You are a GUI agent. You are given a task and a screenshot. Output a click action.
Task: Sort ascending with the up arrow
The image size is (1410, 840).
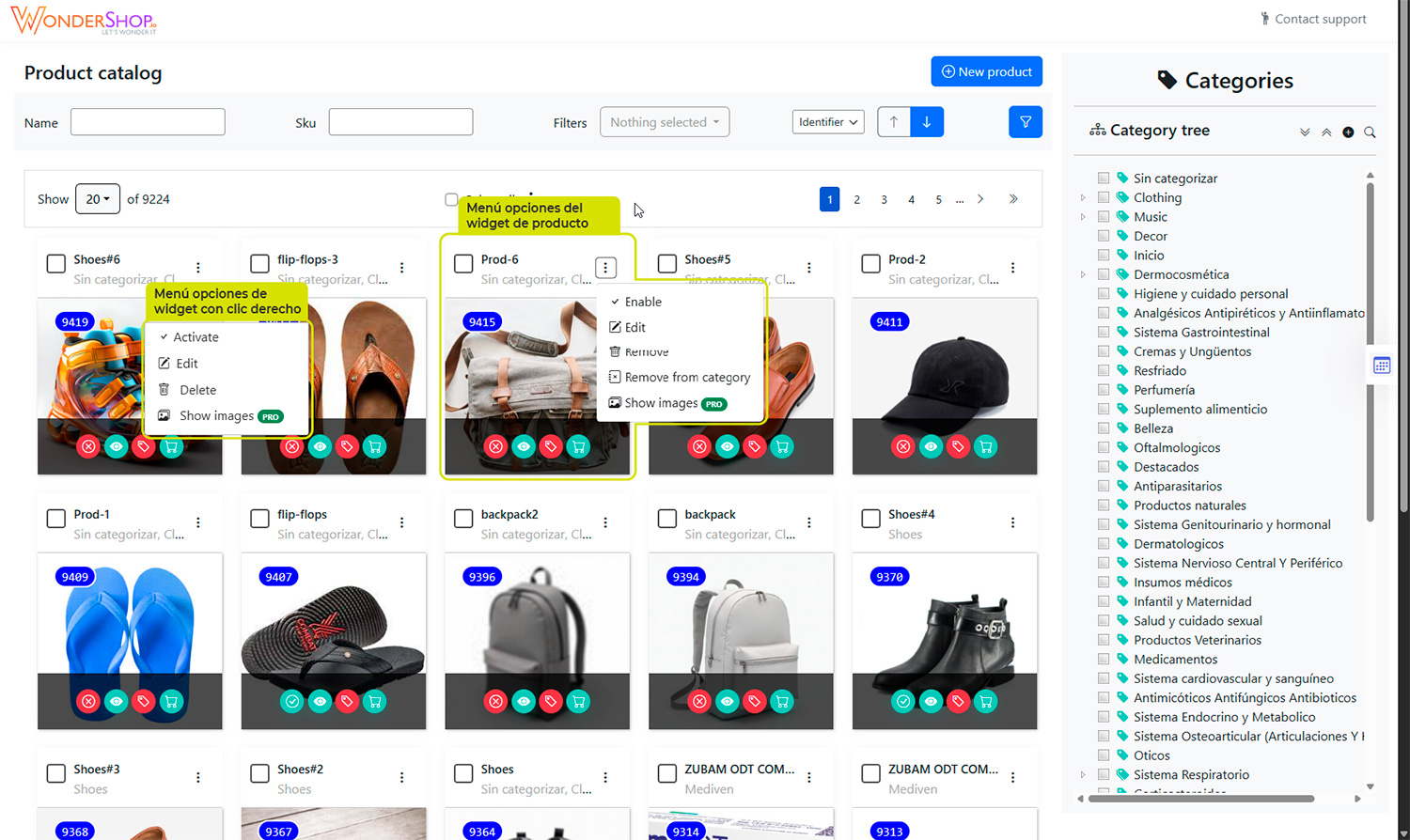pyautogui.click(x=894, y=122)
